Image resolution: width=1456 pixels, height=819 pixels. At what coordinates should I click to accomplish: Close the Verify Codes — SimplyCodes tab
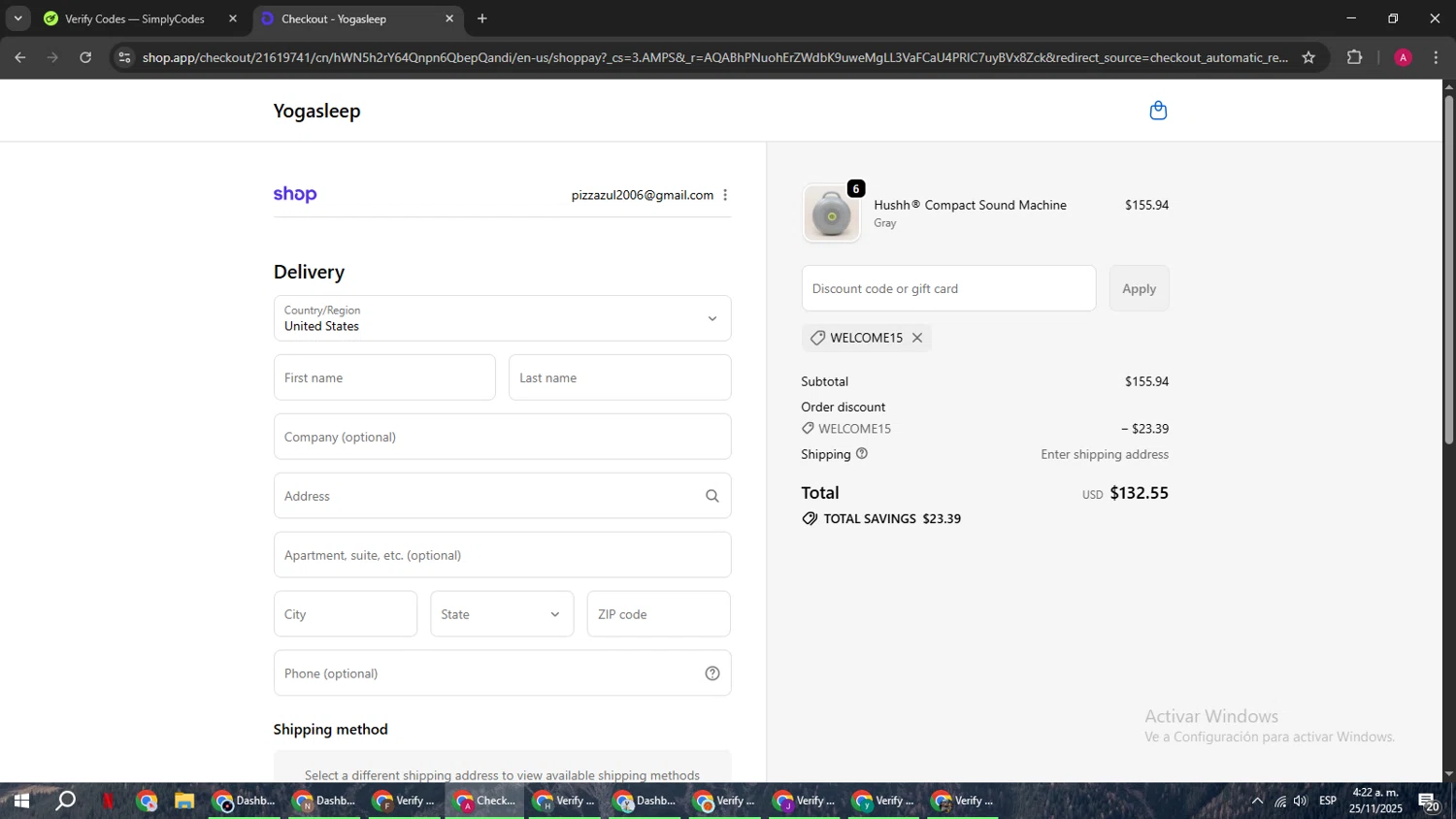233,18
